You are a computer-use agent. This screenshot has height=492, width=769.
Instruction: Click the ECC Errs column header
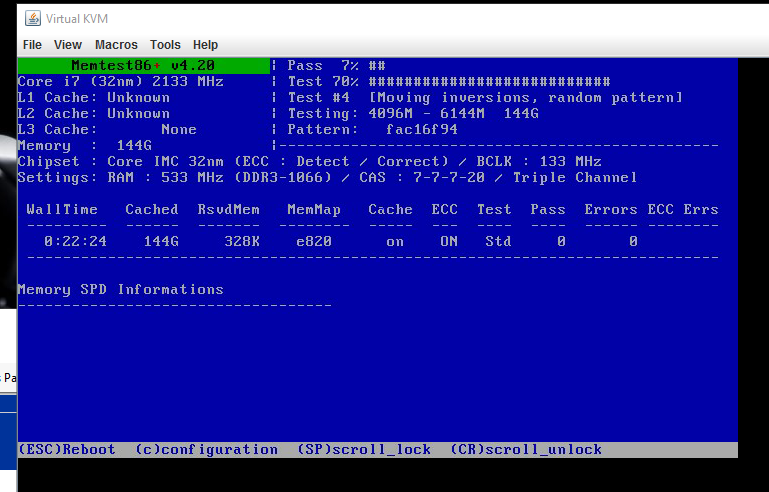(683, 209)
